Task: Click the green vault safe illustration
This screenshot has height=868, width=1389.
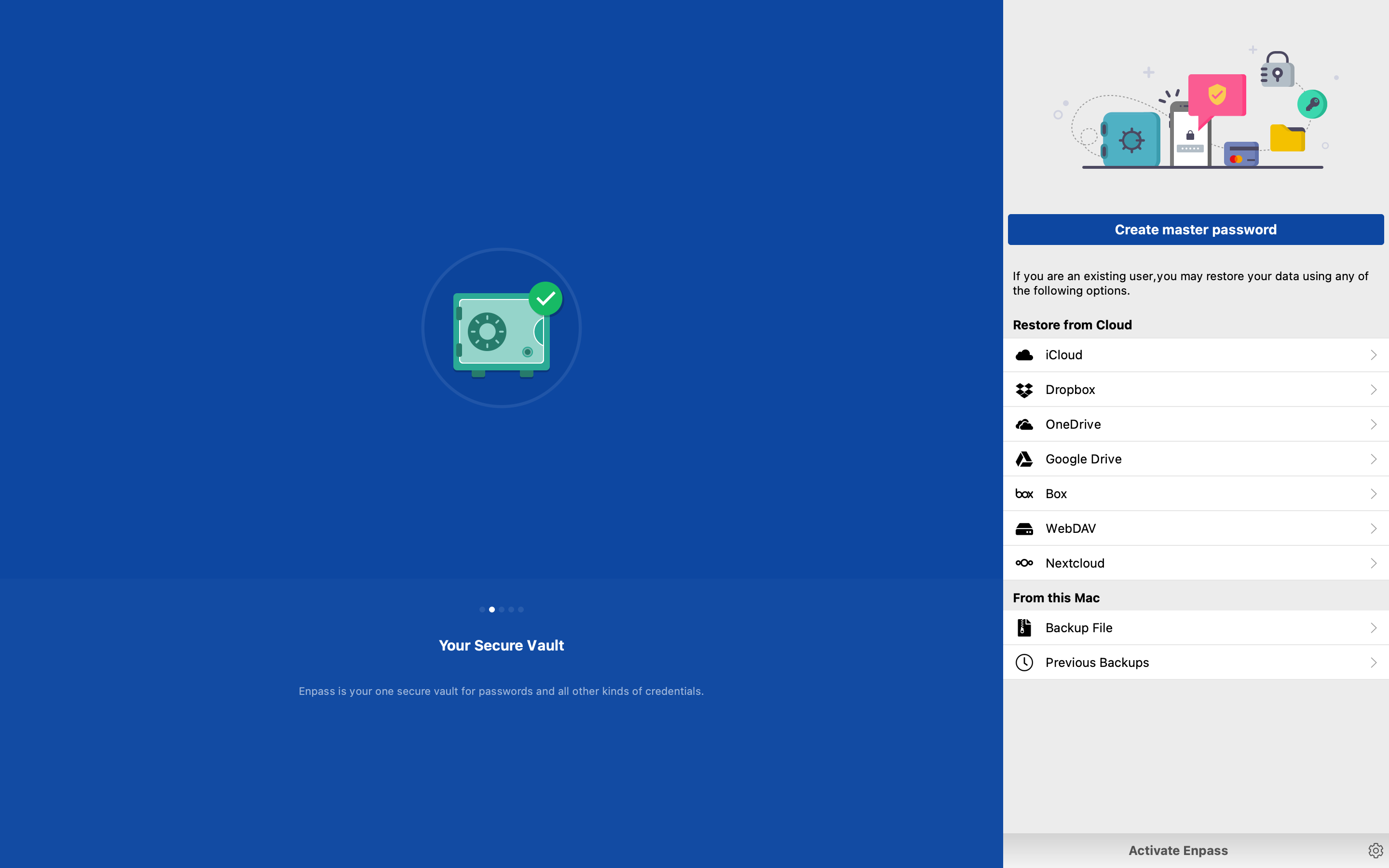Action: pyautogui.click(x=501, y=328)
